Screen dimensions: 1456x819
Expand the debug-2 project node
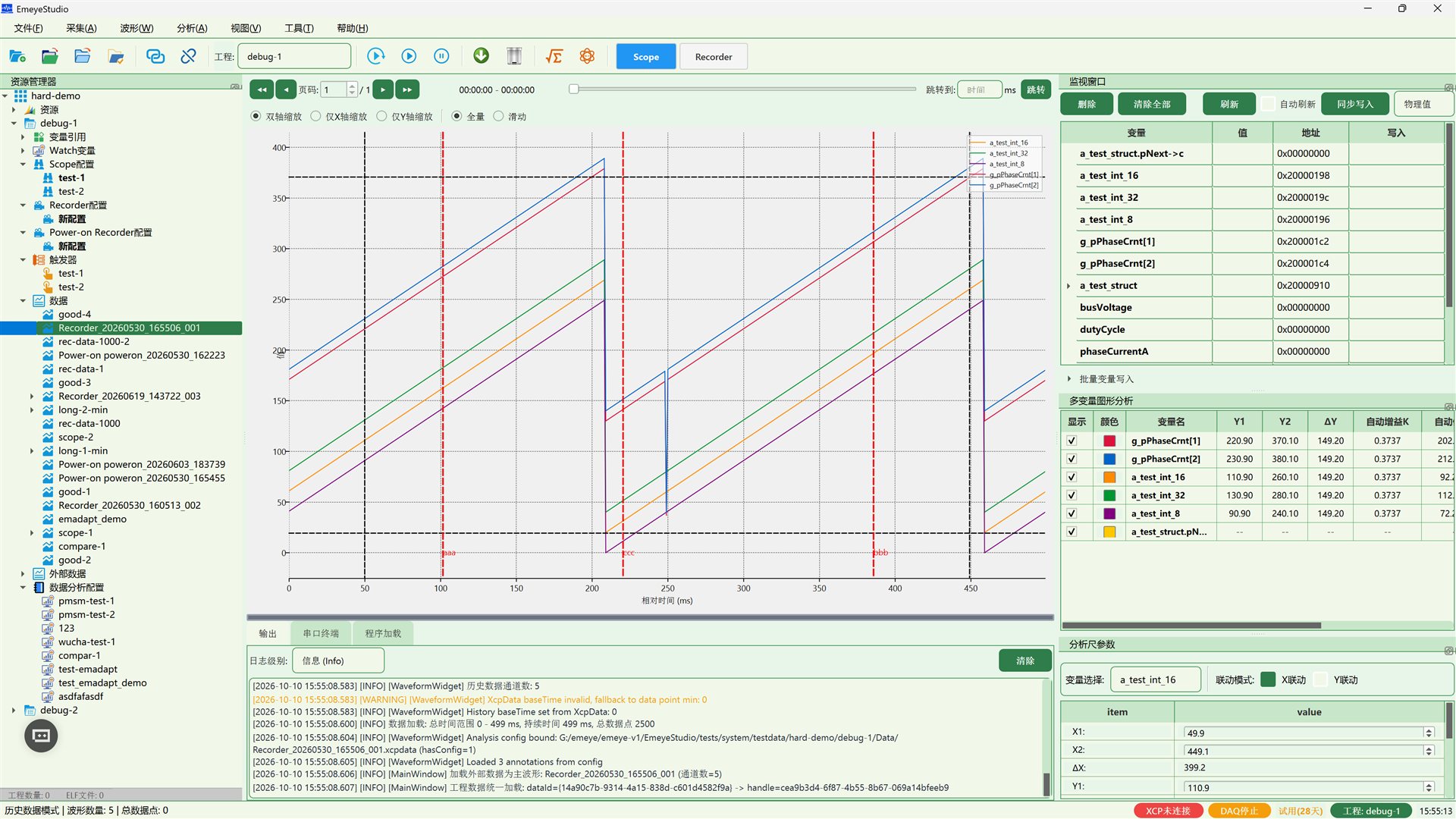coord(14,710)
